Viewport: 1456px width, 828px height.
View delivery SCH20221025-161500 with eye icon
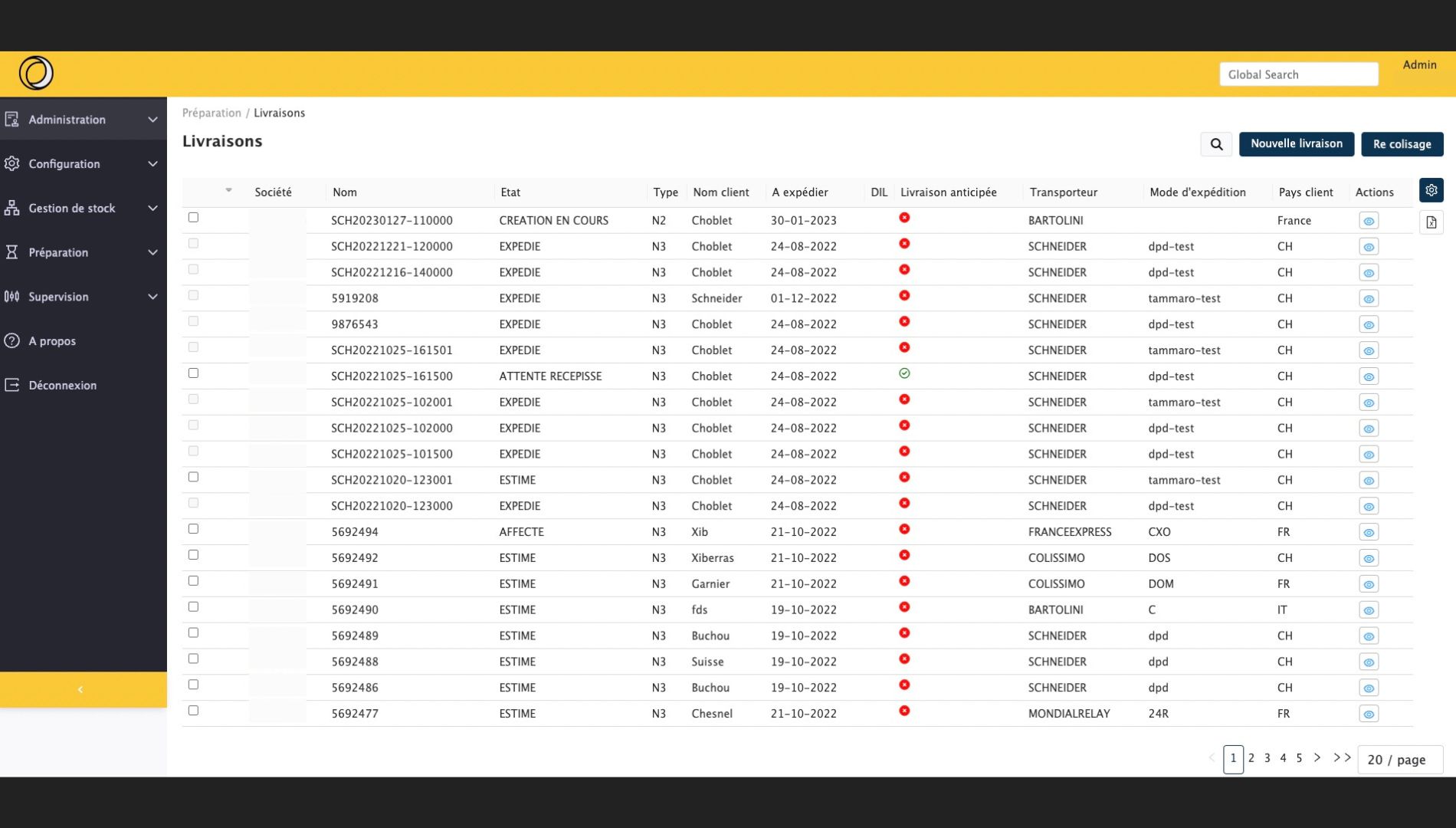pos(1369,376)
